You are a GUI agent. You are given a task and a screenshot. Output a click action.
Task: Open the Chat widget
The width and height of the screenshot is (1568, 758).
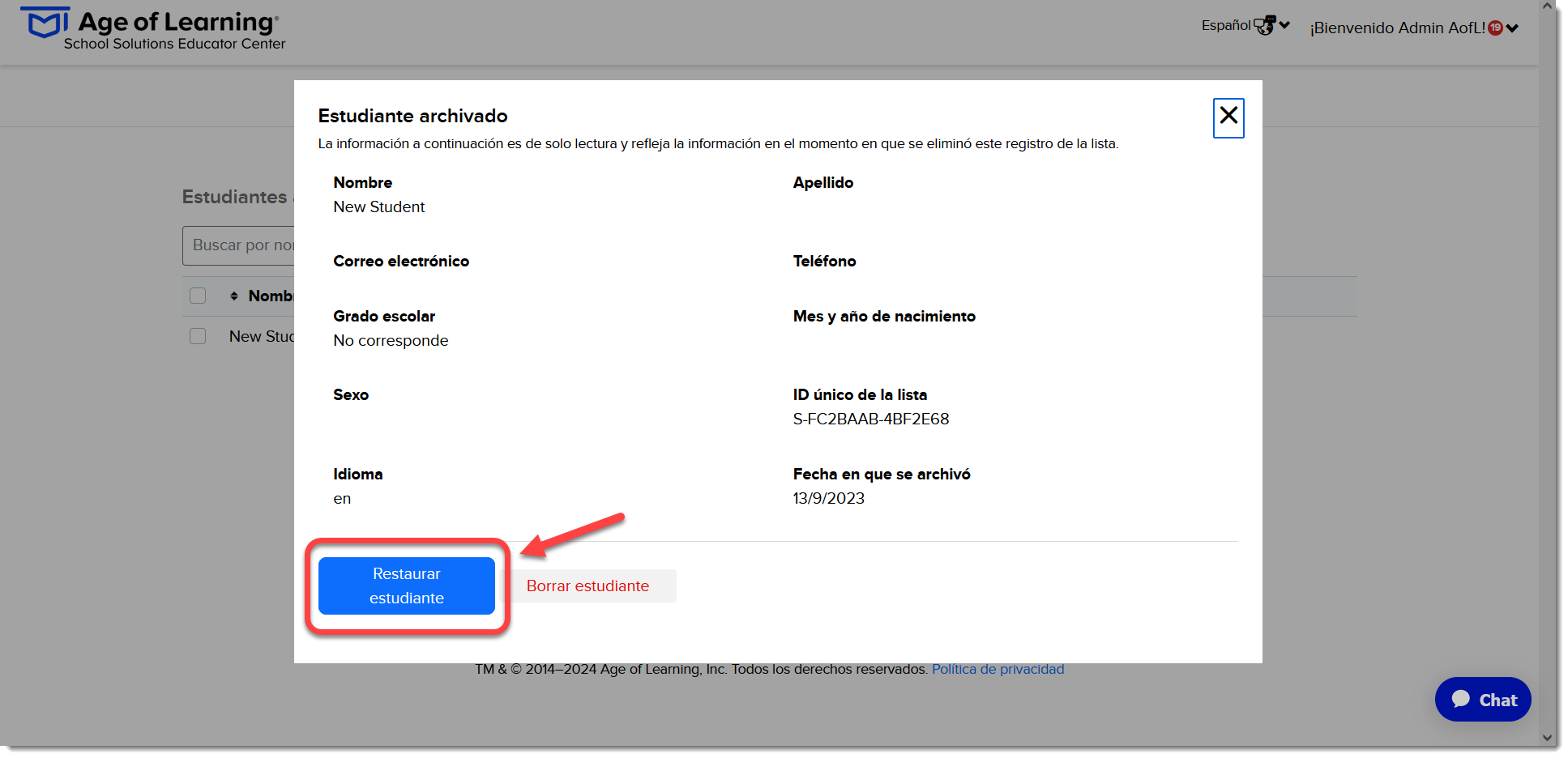(1483, 700)
